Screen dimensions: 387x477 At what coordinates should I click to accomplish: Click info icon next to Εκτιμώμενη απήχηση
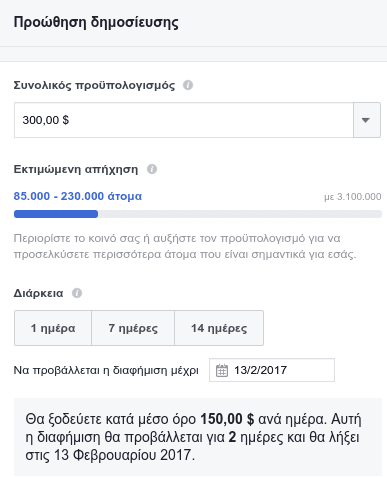152,169
